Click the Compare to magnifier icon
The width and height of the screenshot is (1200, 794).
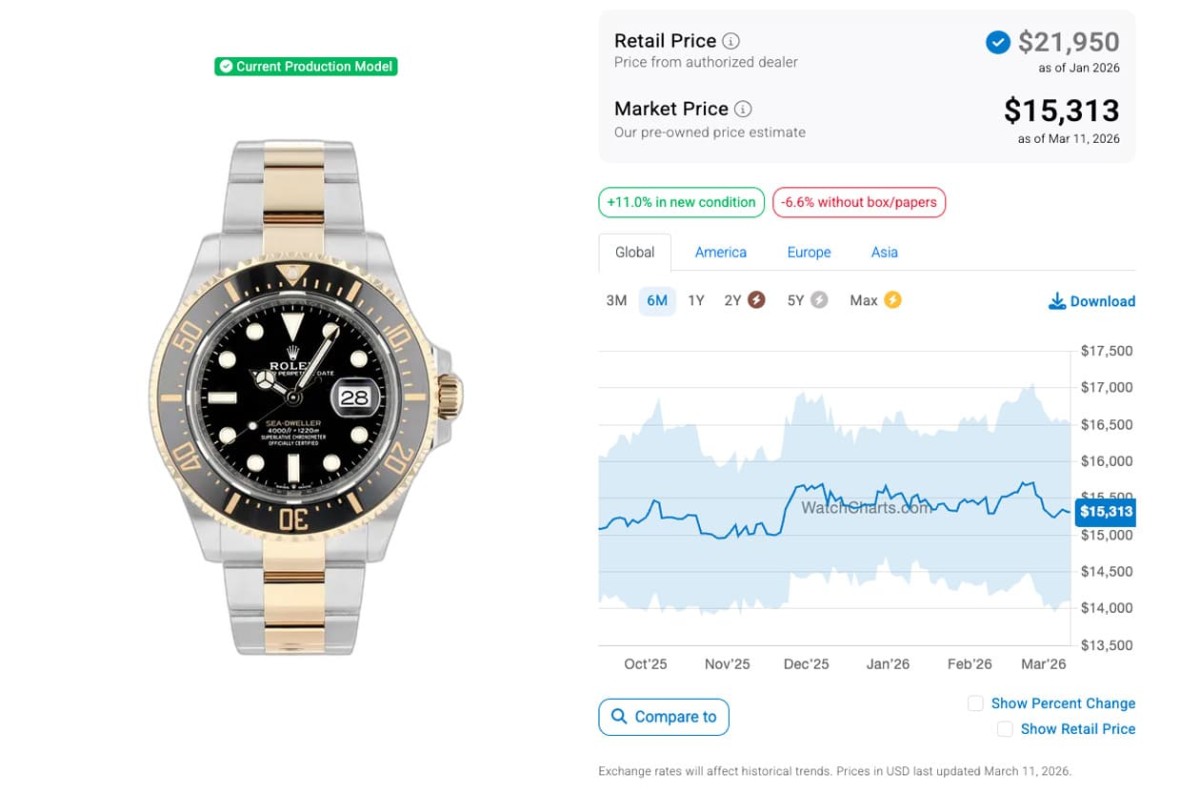[619, 716]
